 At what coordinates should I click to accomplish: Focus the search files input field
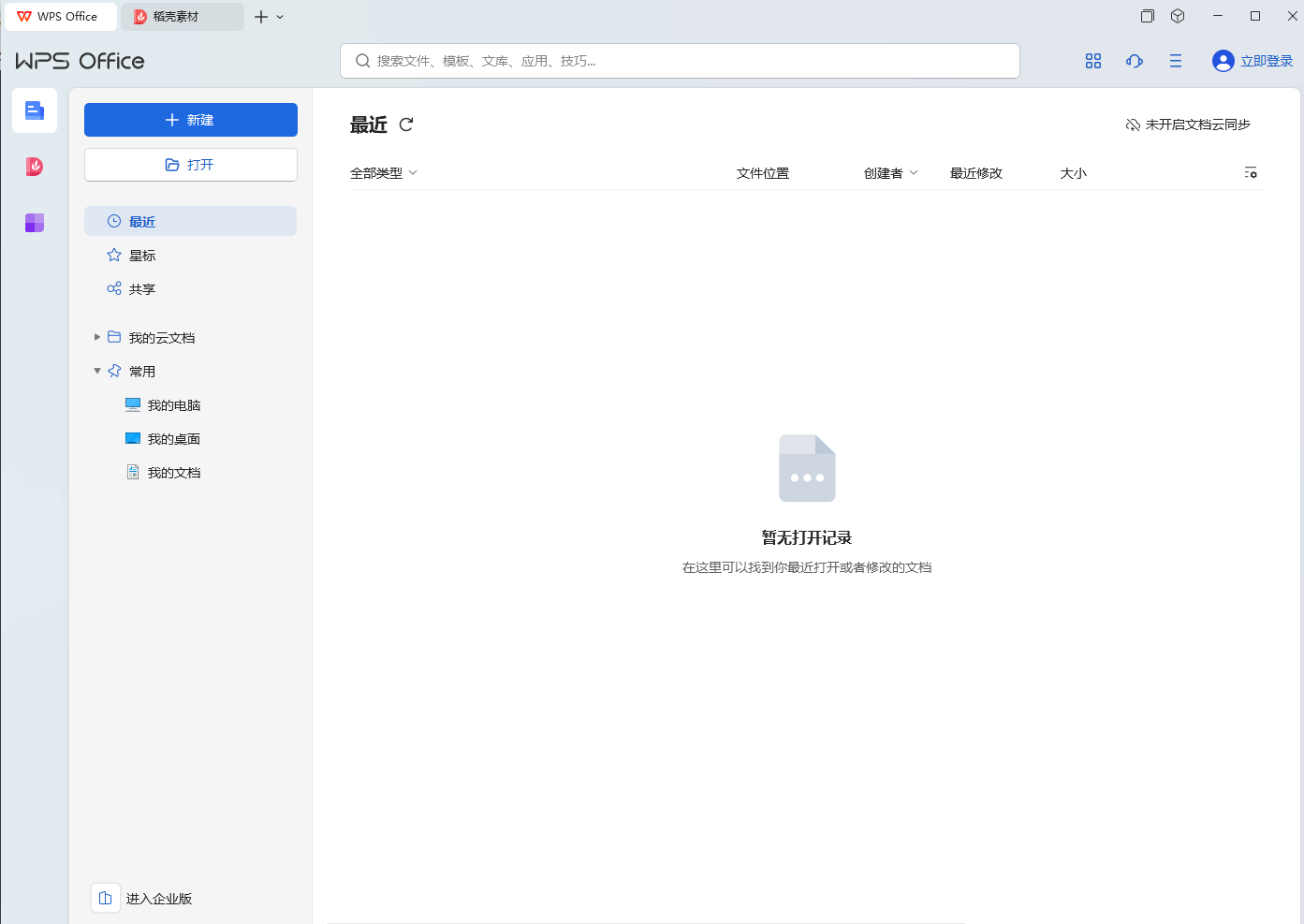(680, 61)
